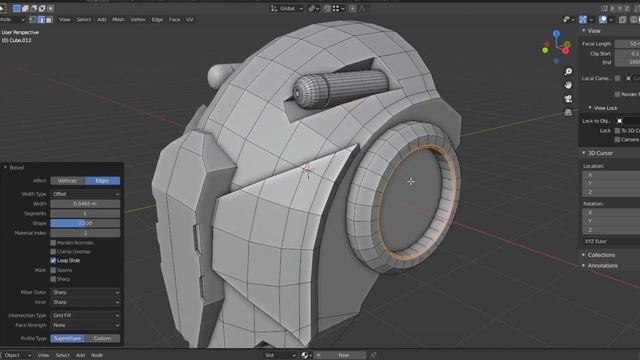Image resolution: width=640 pixels, height=360 pixels.
Task: Open the Edge menu
Action: pos(157,20)
